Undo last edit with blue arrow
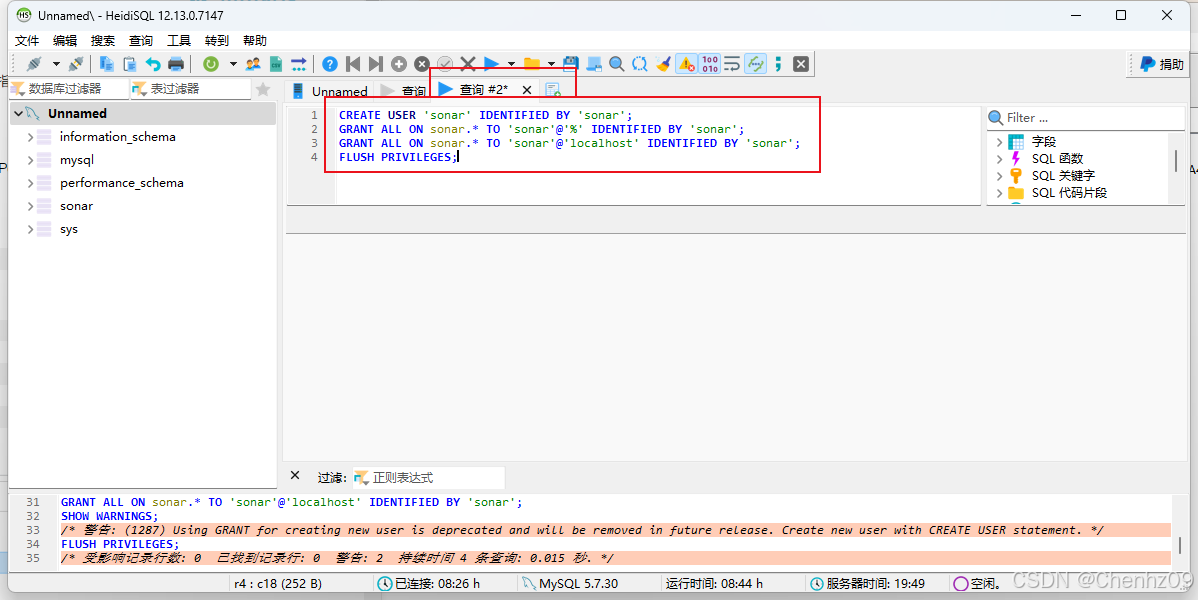Viewport: 1198px width, 600px height. tap(154, 64)
